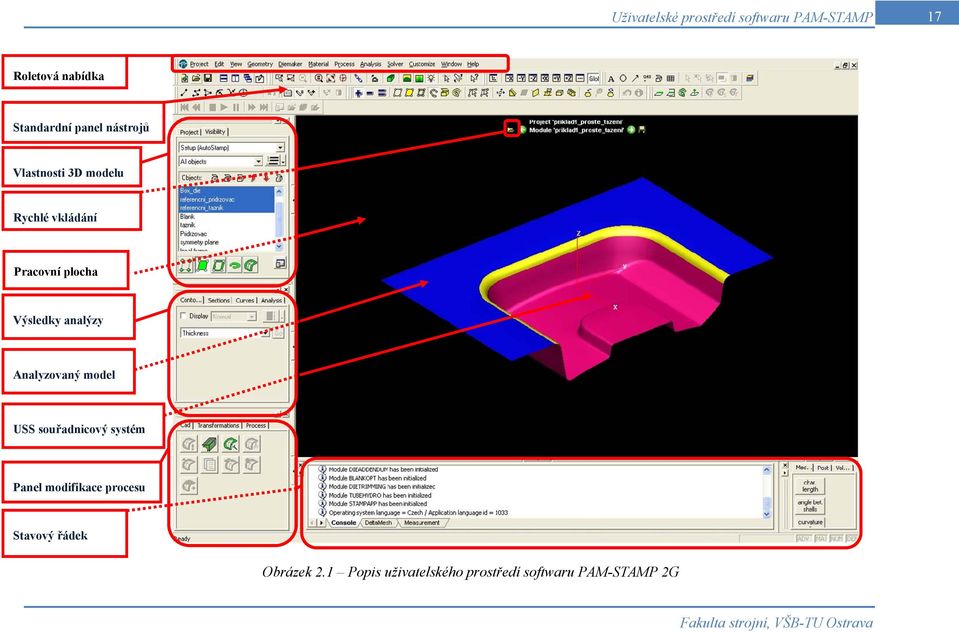Image resolution: width=959 pixels, height=633 pixels.
Task: Click the open folder toolbar icon
Action: 196,79
